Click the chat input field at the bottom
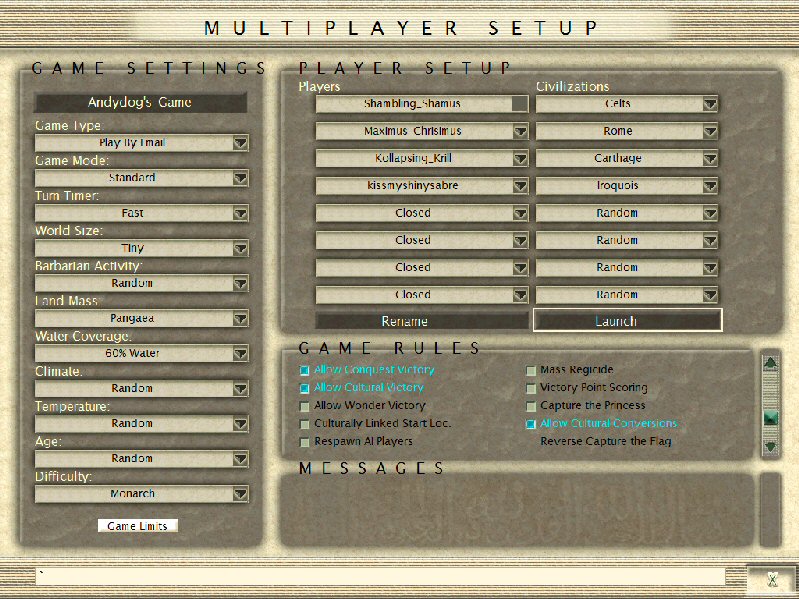 point(380,576)
